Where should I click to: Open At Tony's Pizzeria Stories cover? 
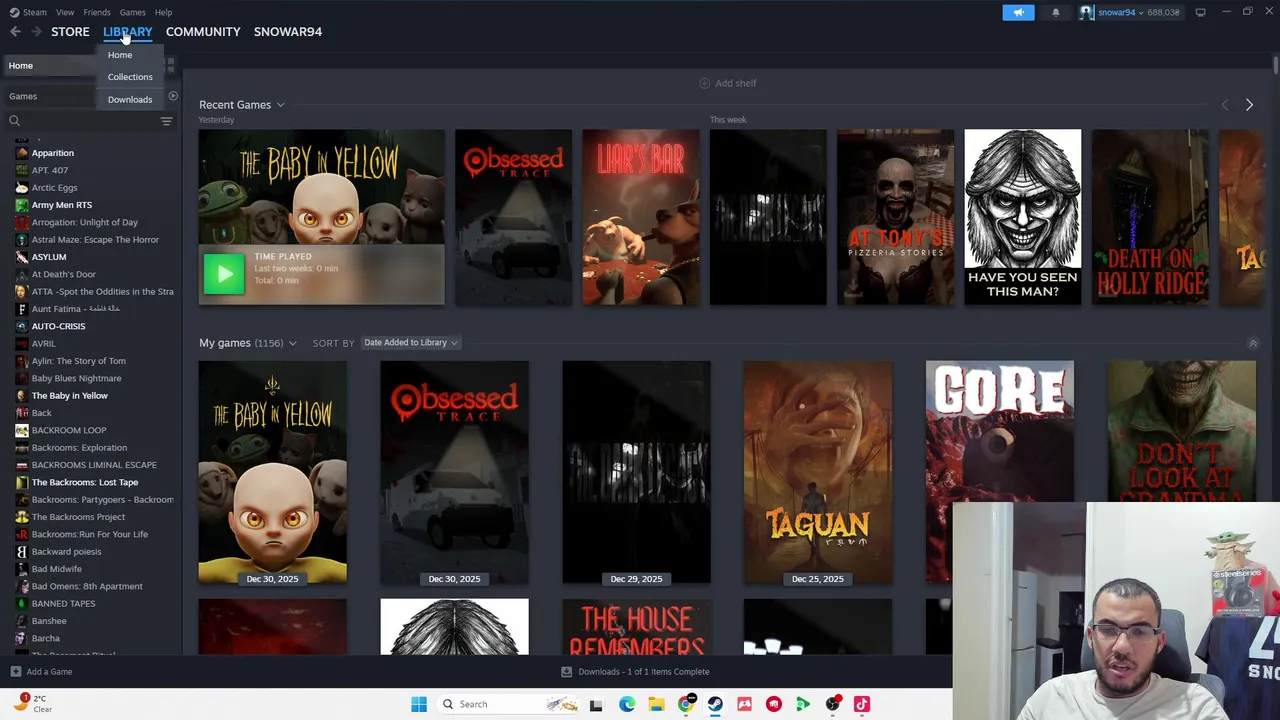tap(895, 217)
